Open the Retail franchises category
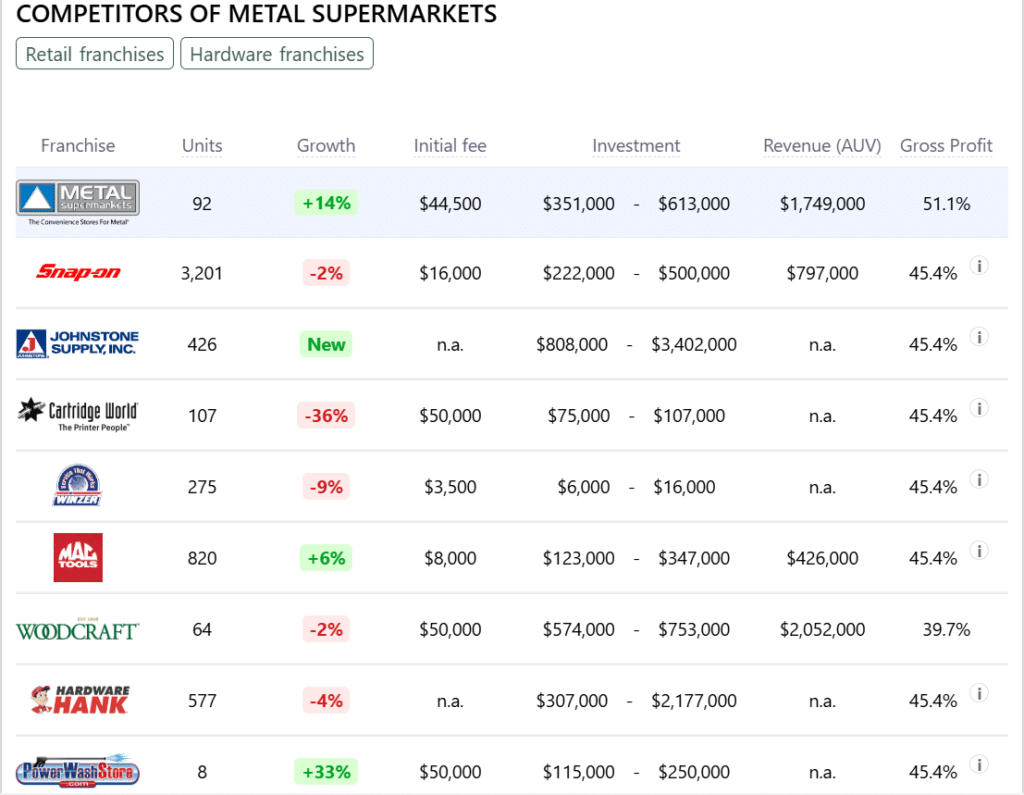Viewport: 1024px width, 795px height. coord(95,54)
